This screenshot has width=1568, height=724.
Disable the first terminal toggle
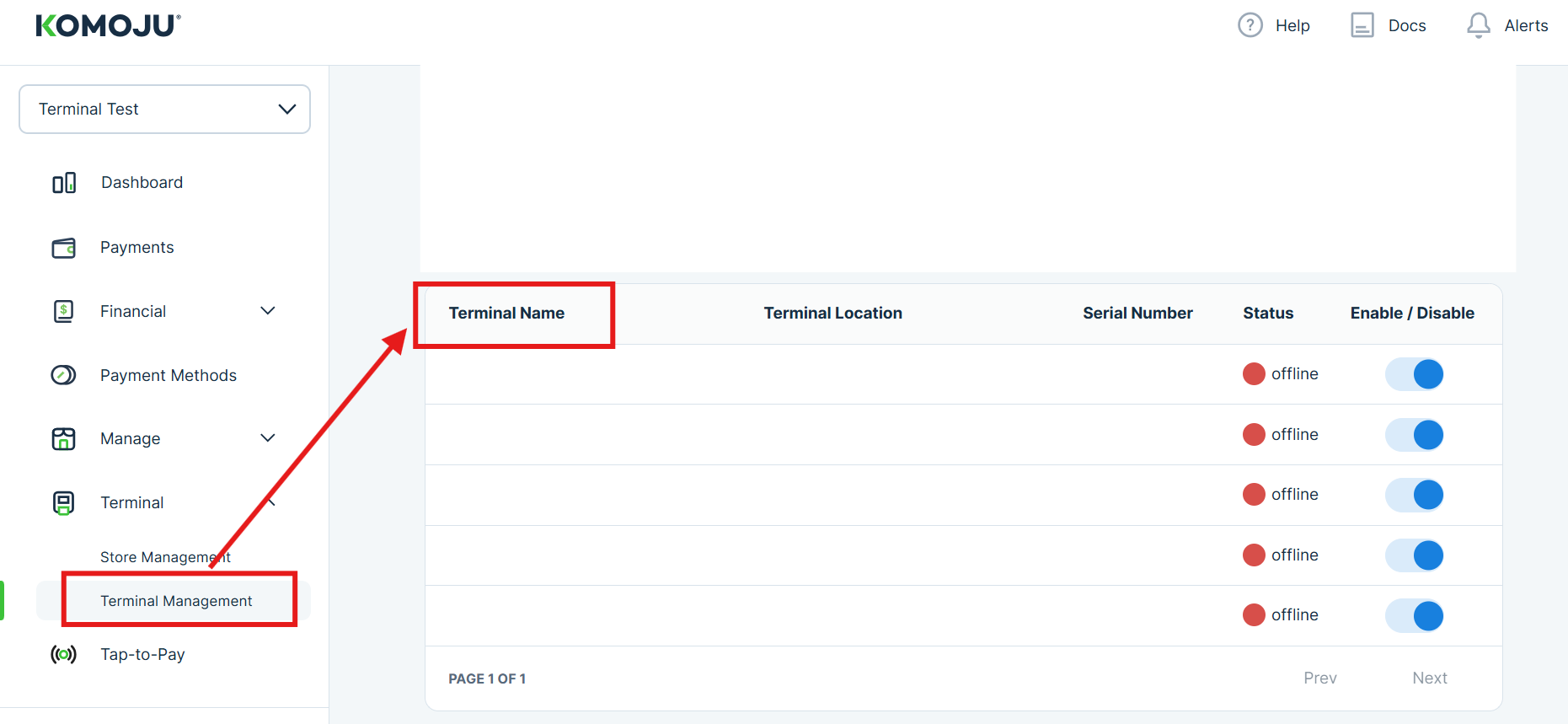pos(1415,374)
